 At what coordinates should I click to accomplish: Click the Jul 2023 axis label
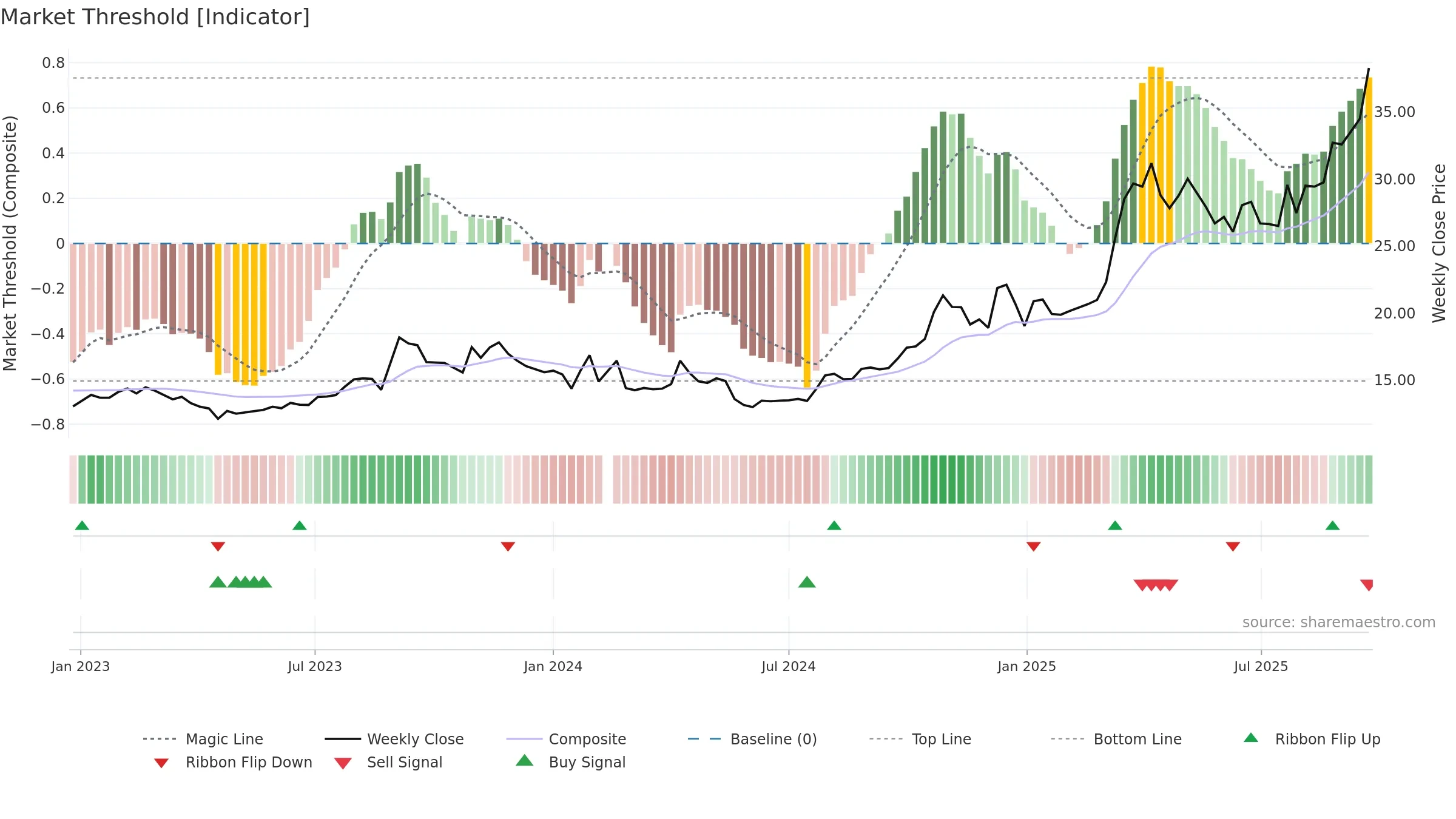[315, 667]
